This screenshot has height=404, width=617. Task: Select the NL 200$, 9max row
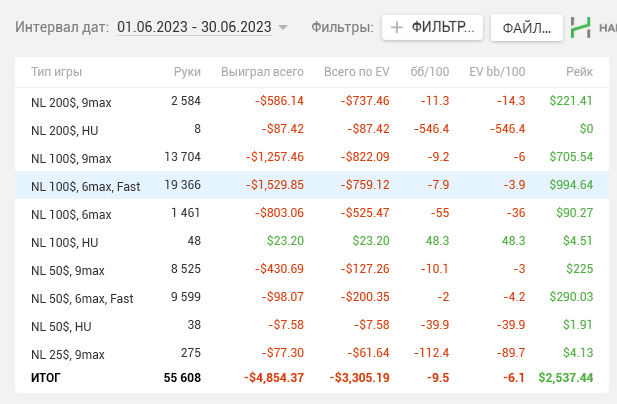(312, 101)
